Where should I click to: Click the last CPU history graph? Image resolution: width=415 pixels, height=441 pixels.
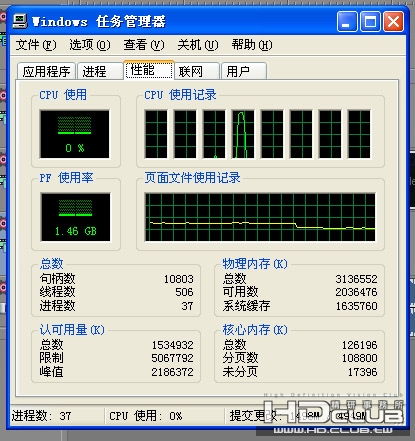point(359,134)
